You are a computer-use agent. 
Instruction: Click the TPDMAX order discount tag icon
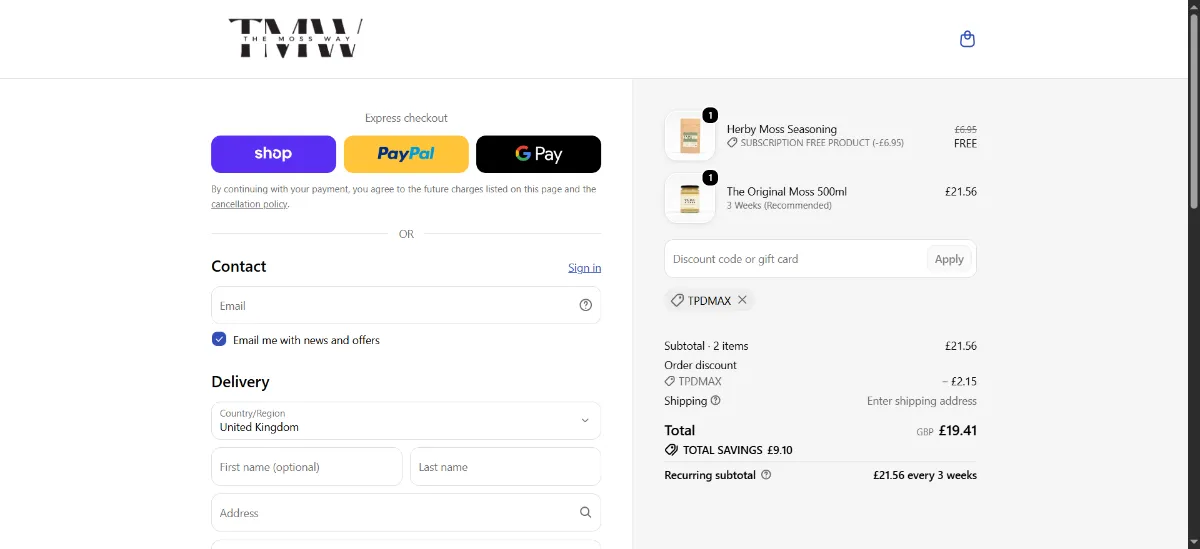click(670, 382)
